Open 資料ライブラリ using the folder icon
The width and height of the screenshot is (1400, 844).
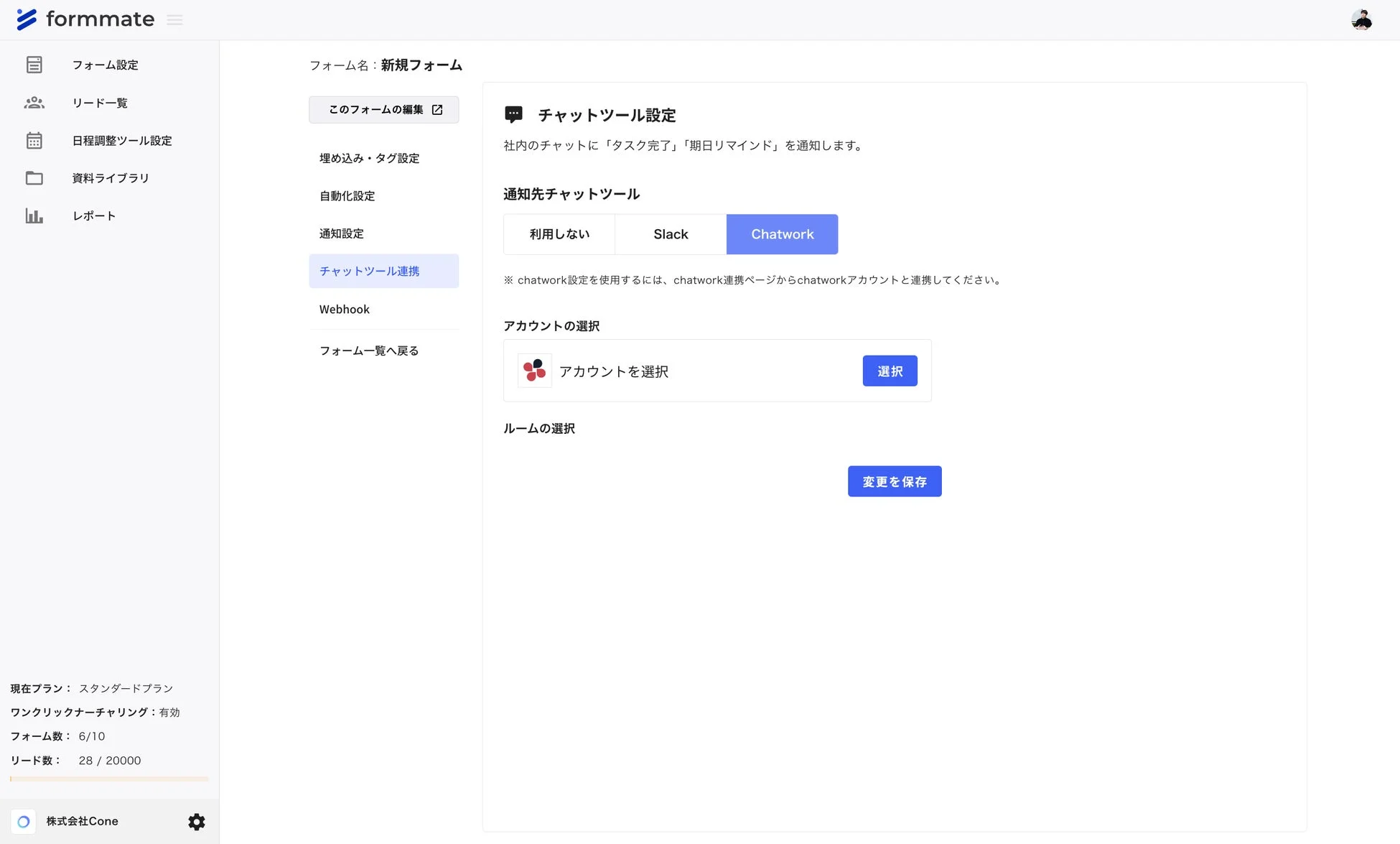(x=34, y=178)
